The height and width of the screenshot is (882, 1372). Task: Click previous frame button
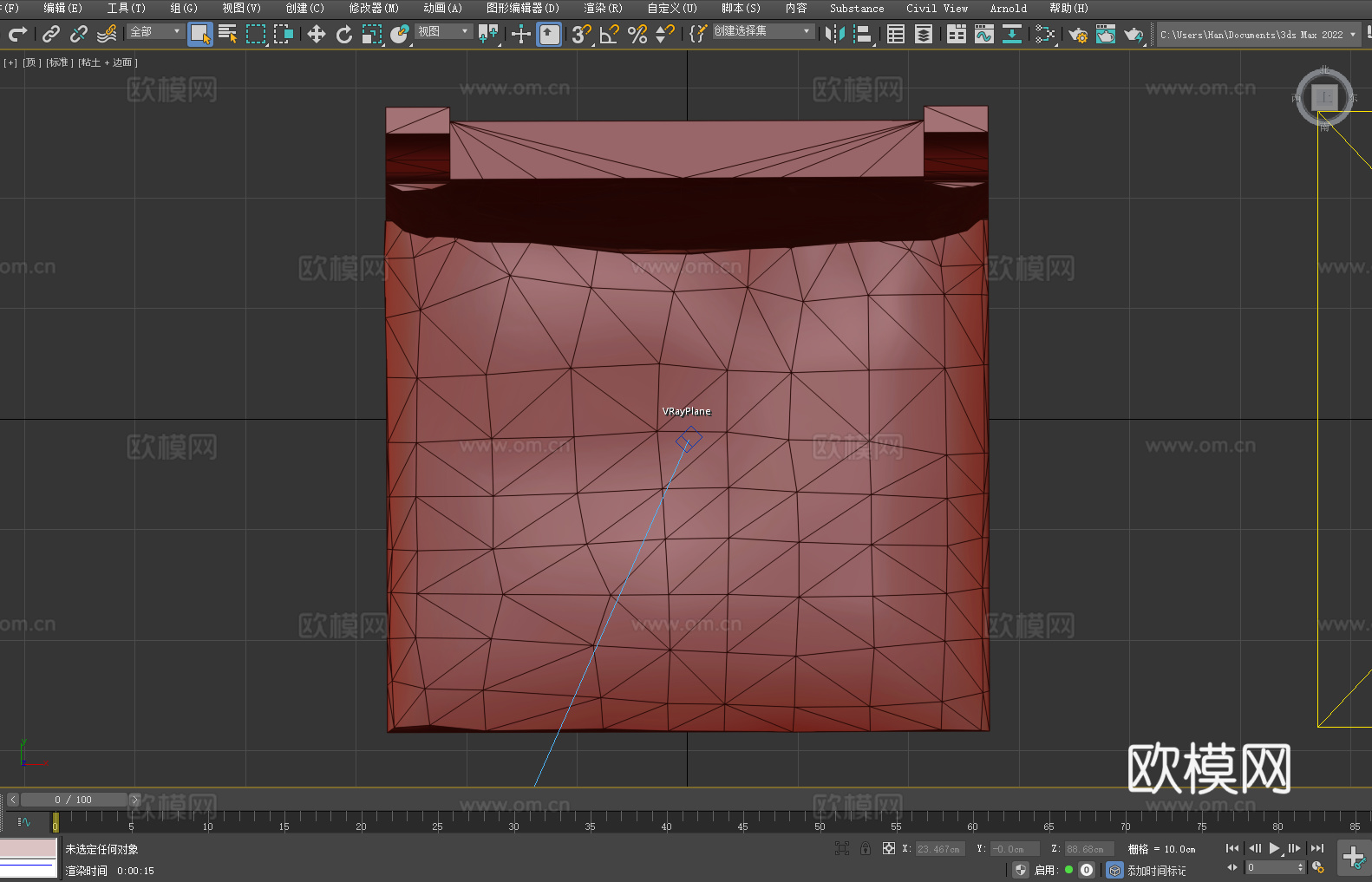pos(1254,848)
